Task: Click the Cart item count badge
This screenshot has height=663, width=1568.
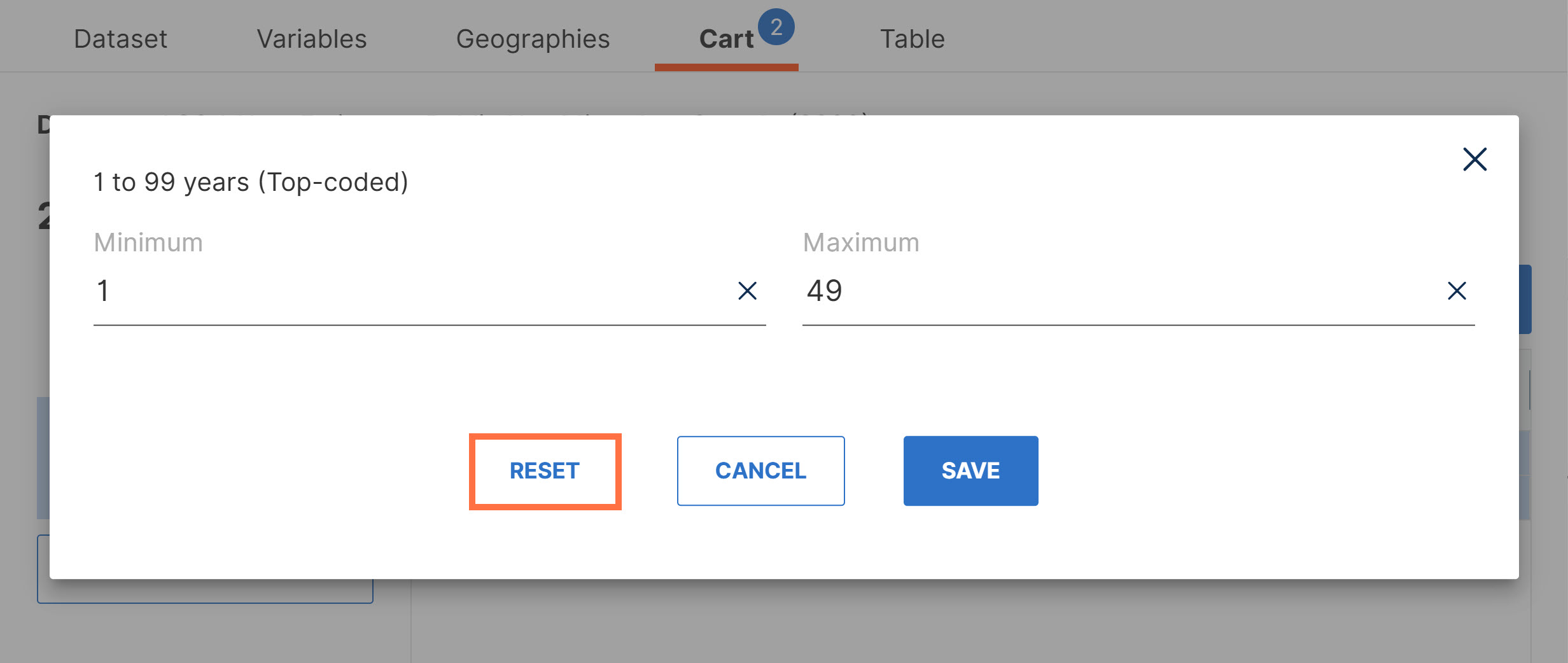Action: (x=776, y=27)
